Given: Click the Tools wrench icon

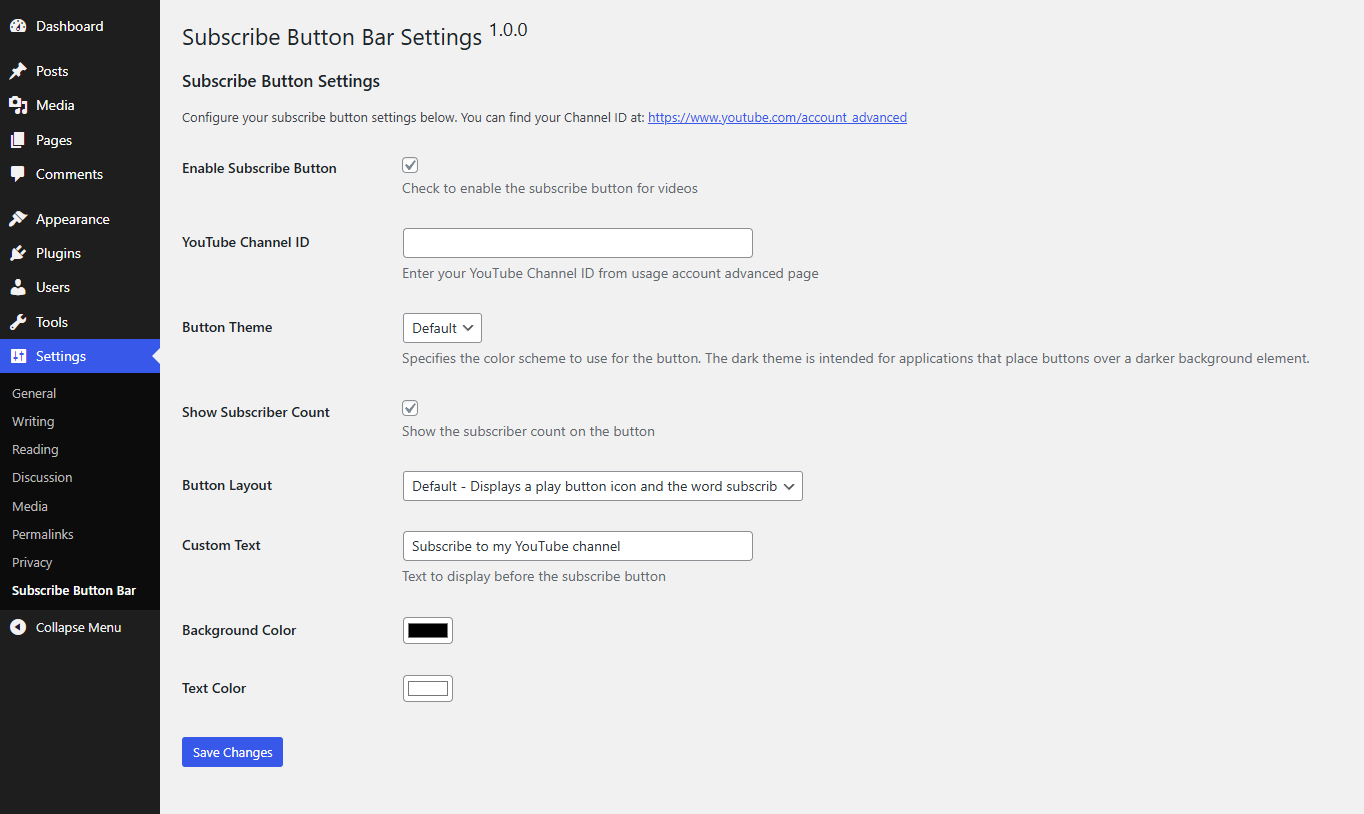Looking at the screenshot, I should coord(18,322).
